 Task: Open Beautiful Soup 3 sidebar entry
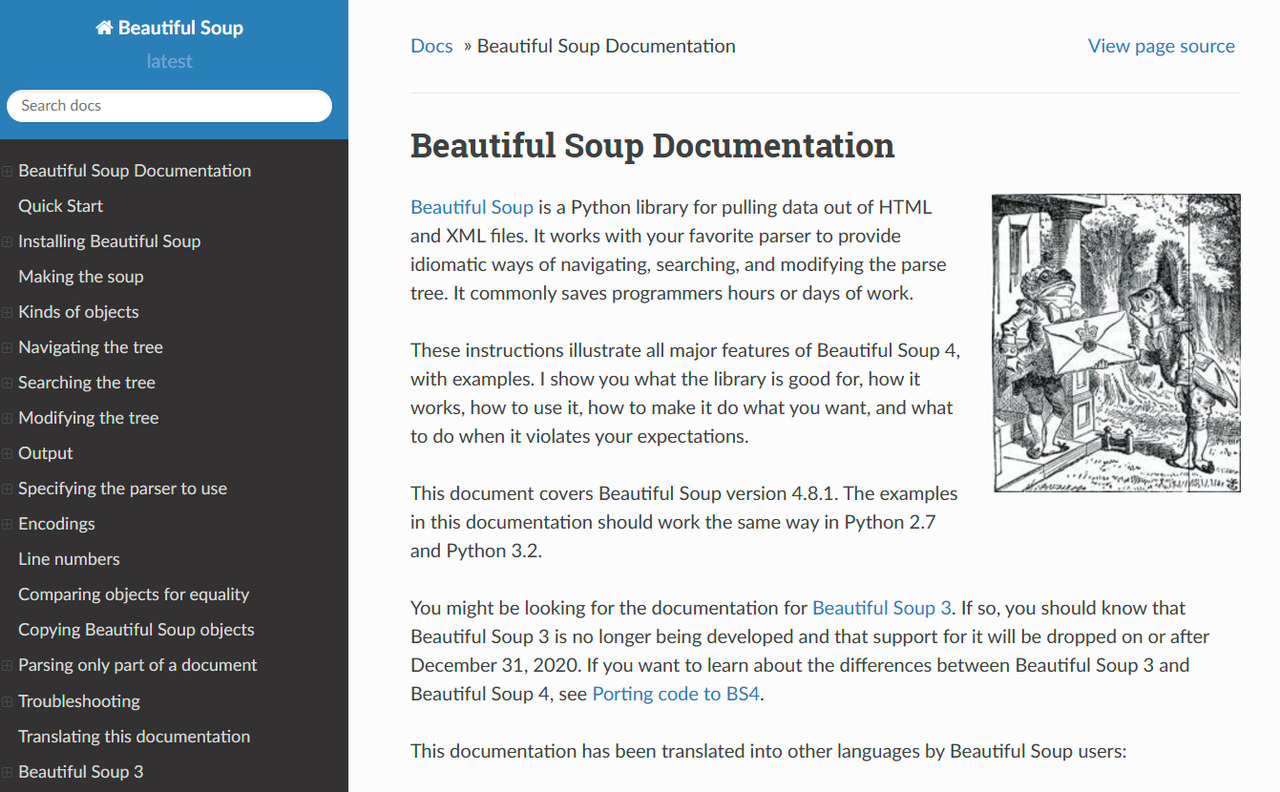pos(80,772)
